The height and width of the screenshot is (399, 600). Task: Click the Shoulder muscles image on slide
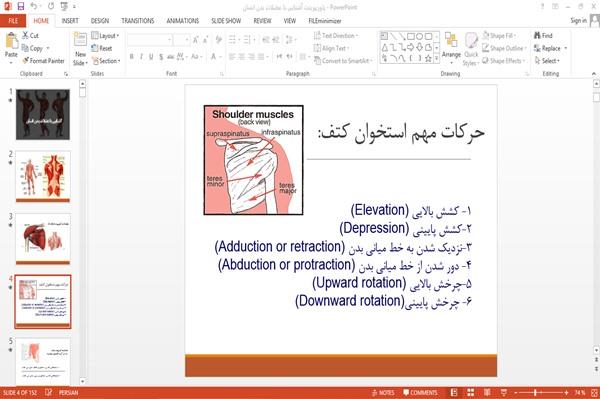[x=253, y=160]
